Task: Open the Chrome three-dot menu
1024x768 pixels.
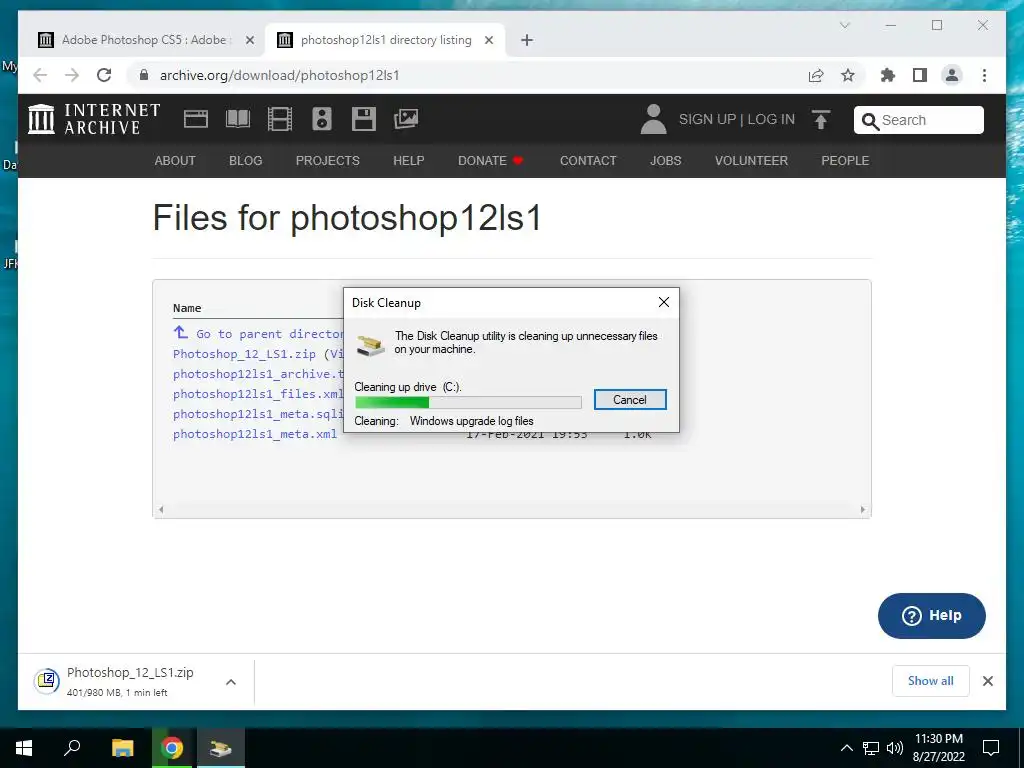Action: [x=984, y=75]
